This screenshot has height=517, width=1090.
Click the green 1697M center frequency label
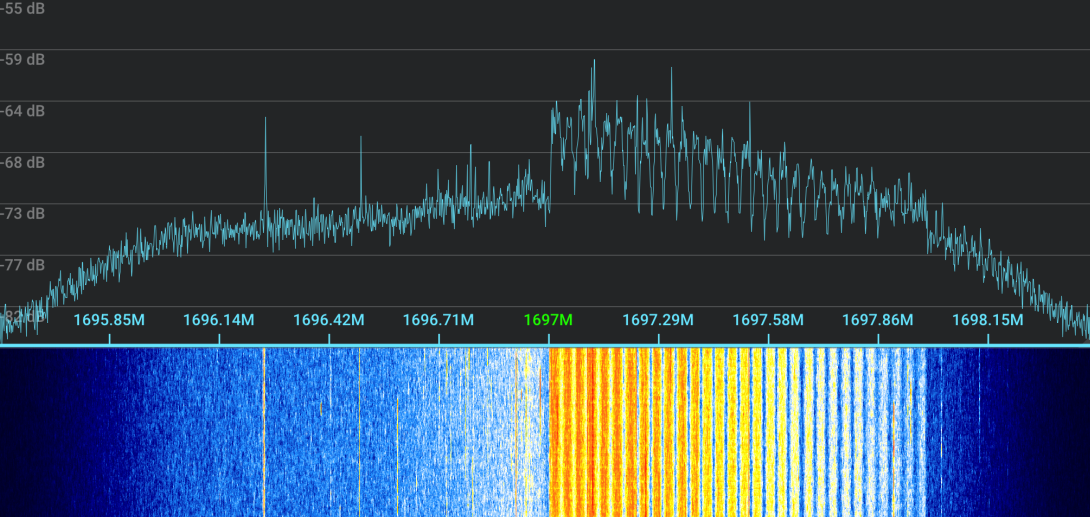pyautogui.click(x=548, y=320)
